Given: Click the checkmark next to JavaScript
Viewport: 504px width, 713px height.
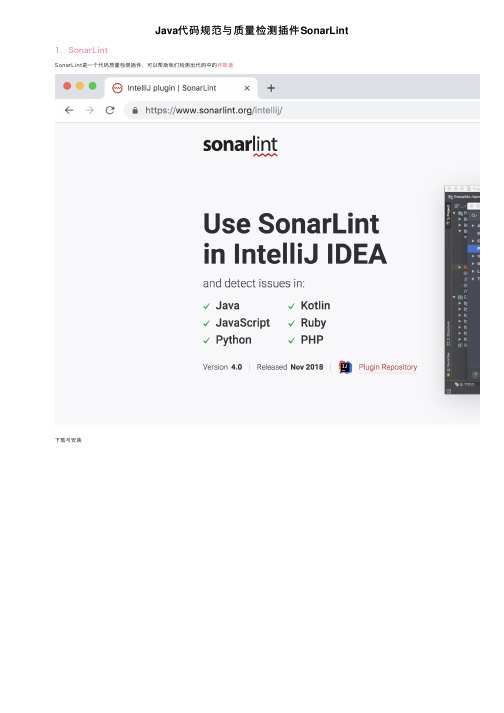Looking at the screenshot, I should (207, 323).
